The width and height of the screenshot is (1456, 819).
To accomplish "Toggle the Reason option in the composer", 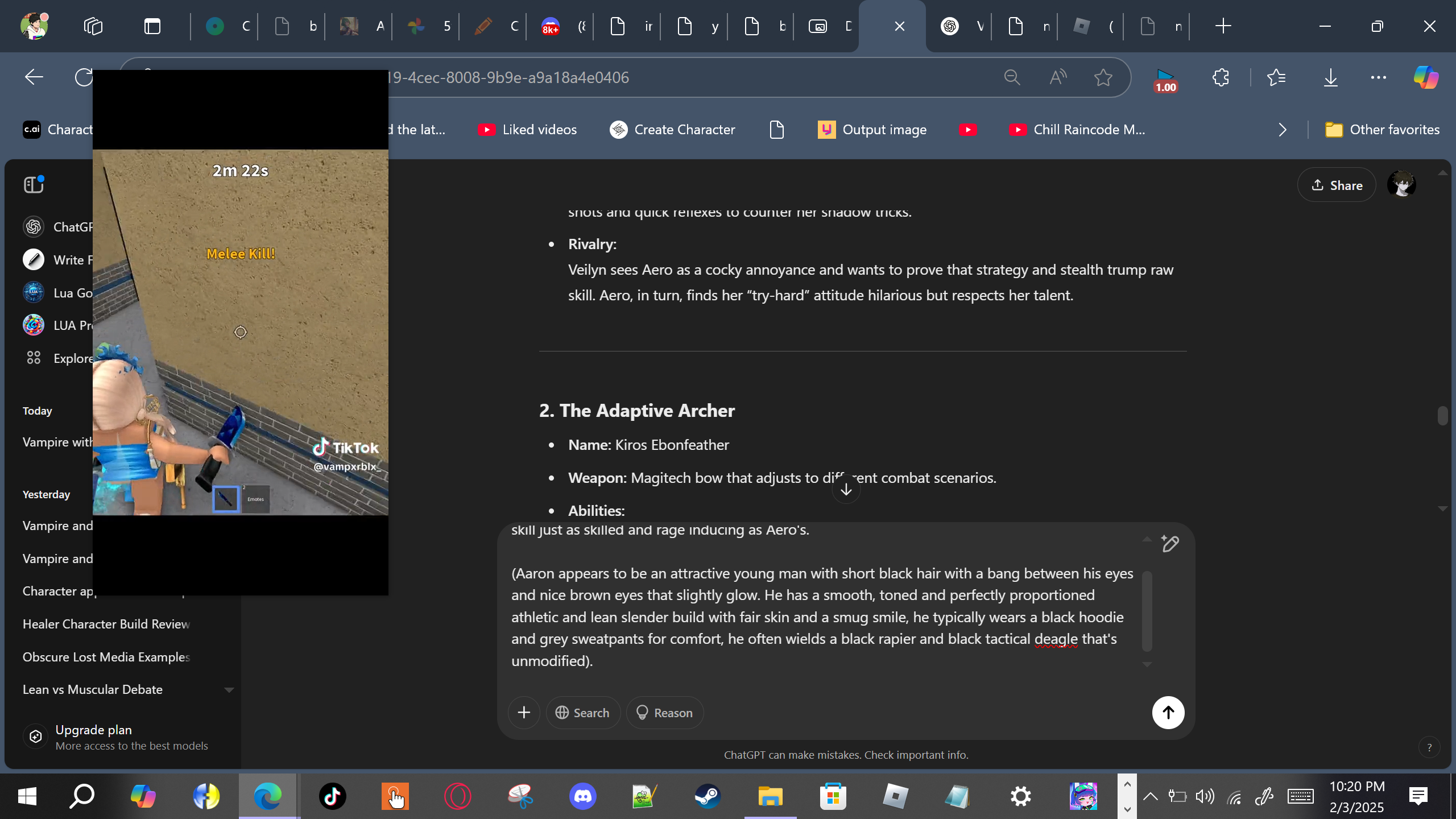I will (x=665, y=713).
